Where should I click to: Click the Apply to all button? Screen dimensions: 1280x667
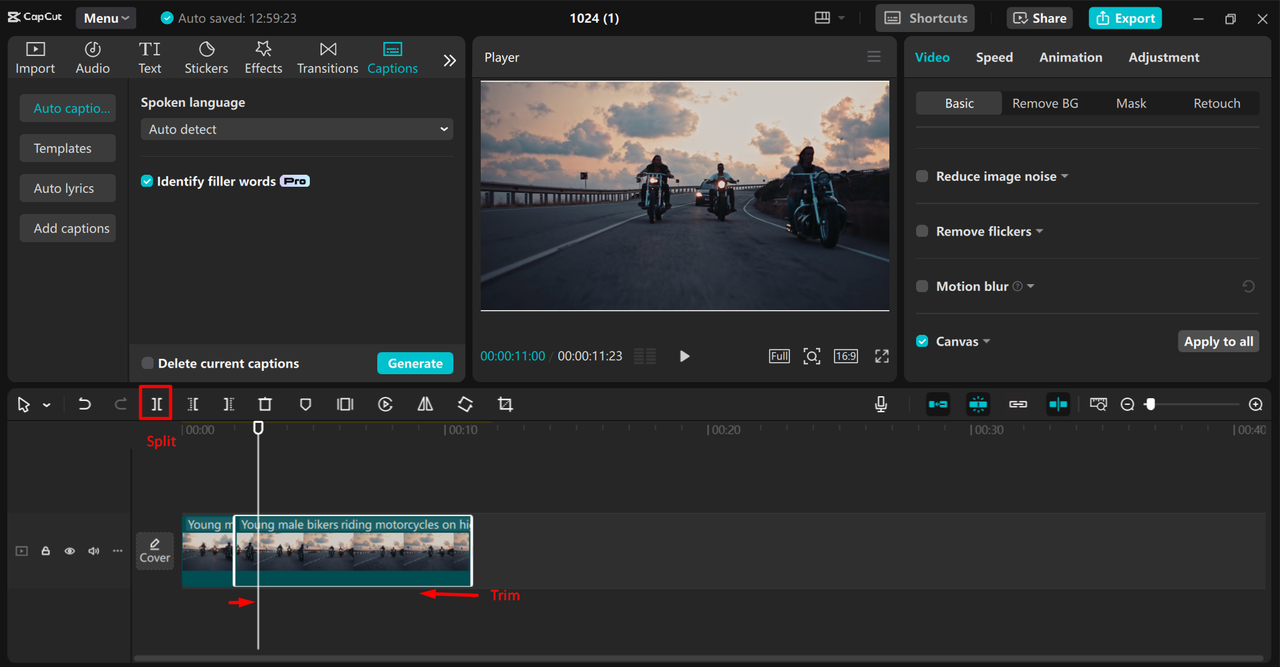[x=1218, y=341]
